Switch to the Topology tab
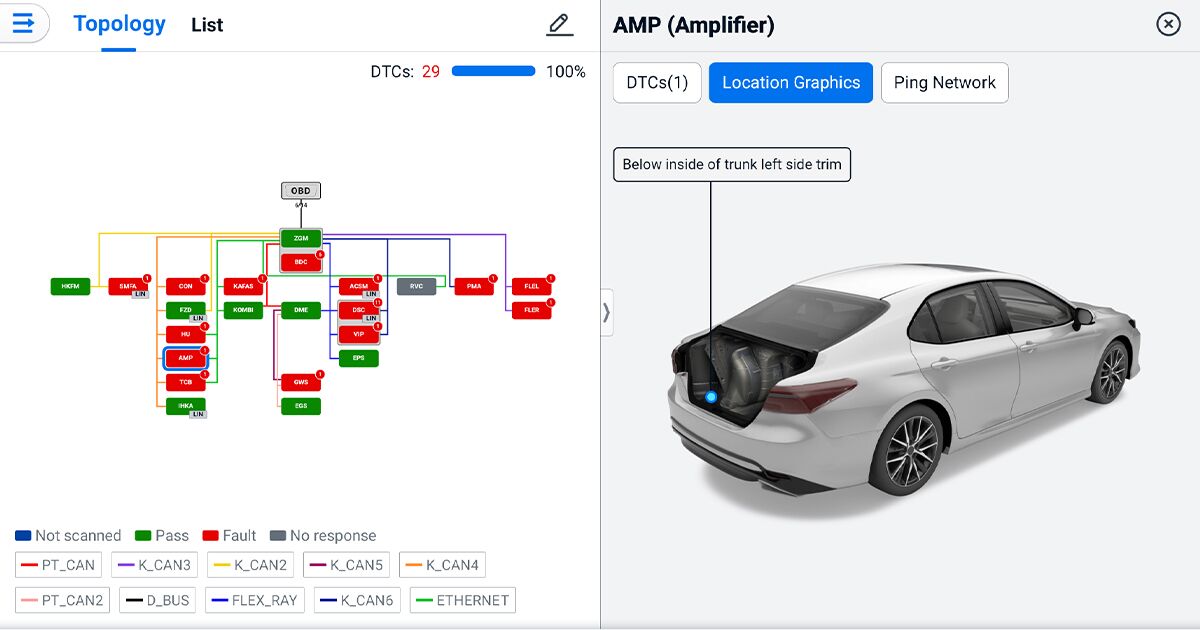Viewport: 1200px width, 630px height. coord(119,24)
